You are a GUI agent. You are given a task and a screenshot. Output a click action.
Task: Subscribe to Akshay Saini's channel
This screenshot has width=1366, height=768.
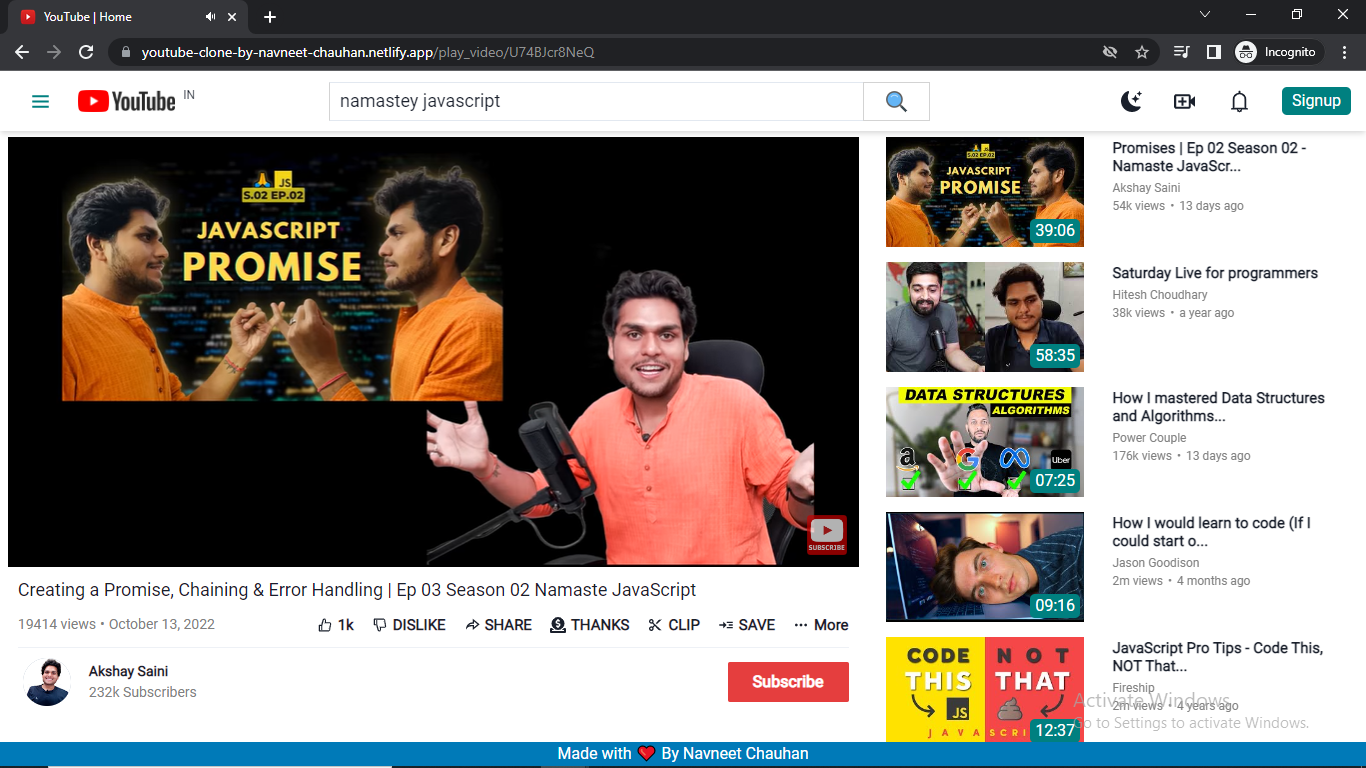point(788,681)
